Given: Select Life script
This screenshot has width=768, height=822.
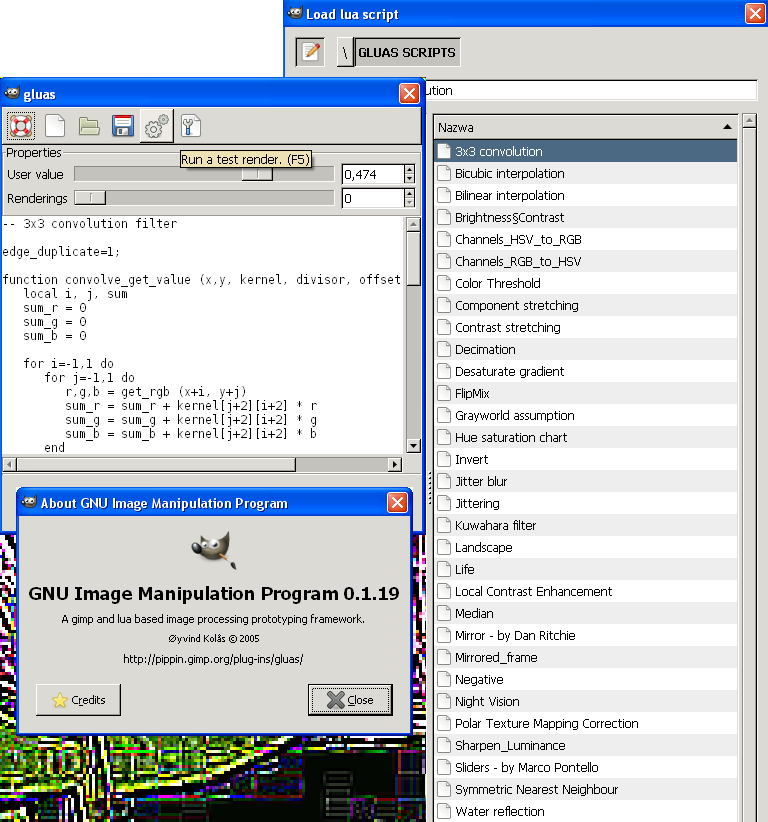Looking at the screenshot, I should pyautogui.click(x=585, y=570).
